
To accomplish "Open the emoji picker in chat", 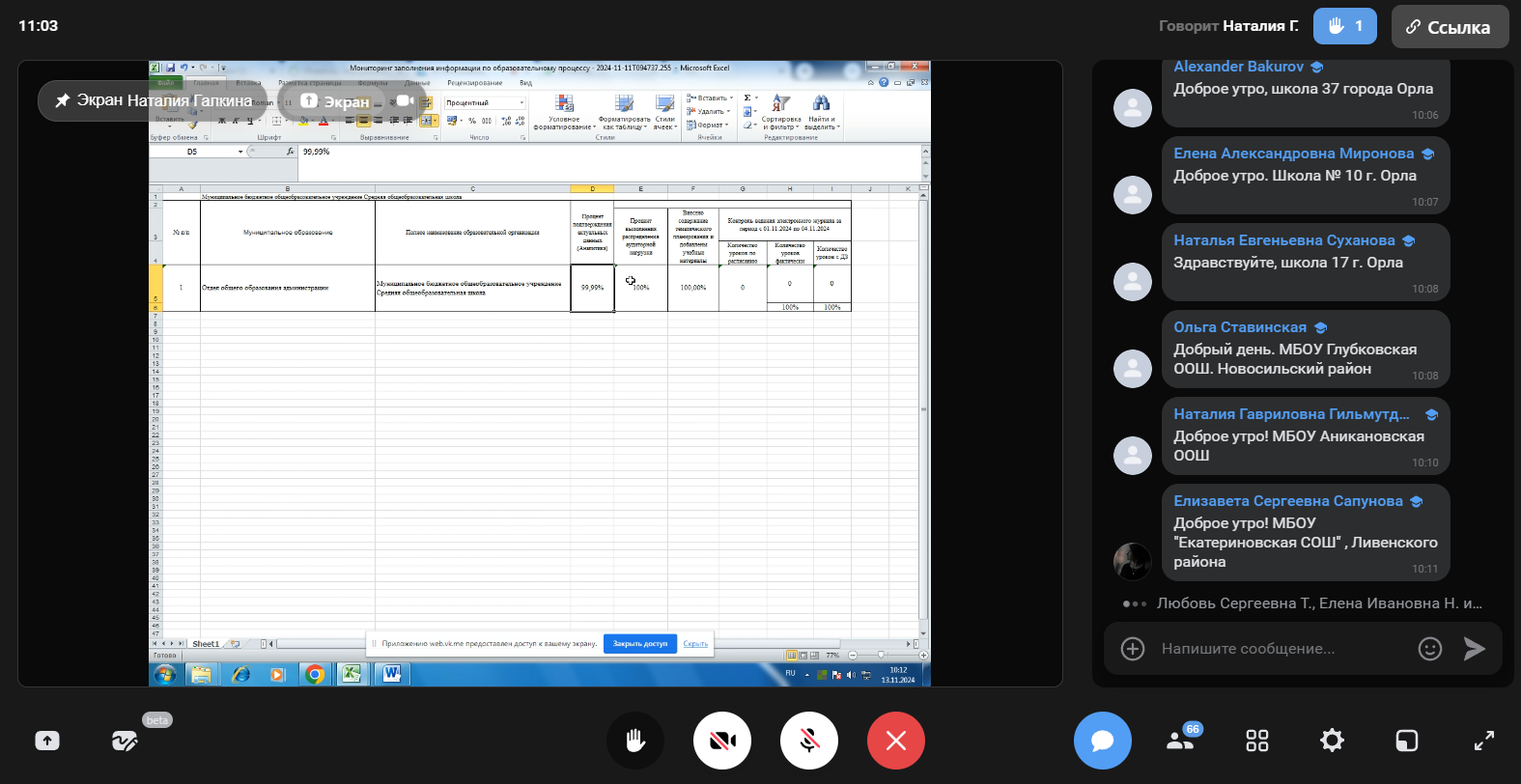I will [1429, 649].
